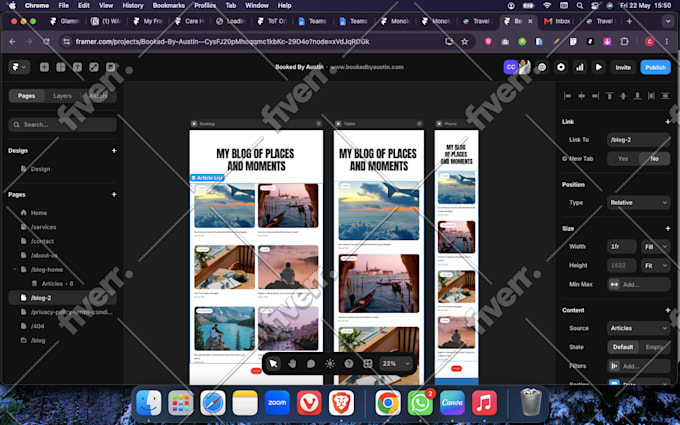Set New Tab to Yes
This screenshot has height=425, width=680.
coord(623,158)
